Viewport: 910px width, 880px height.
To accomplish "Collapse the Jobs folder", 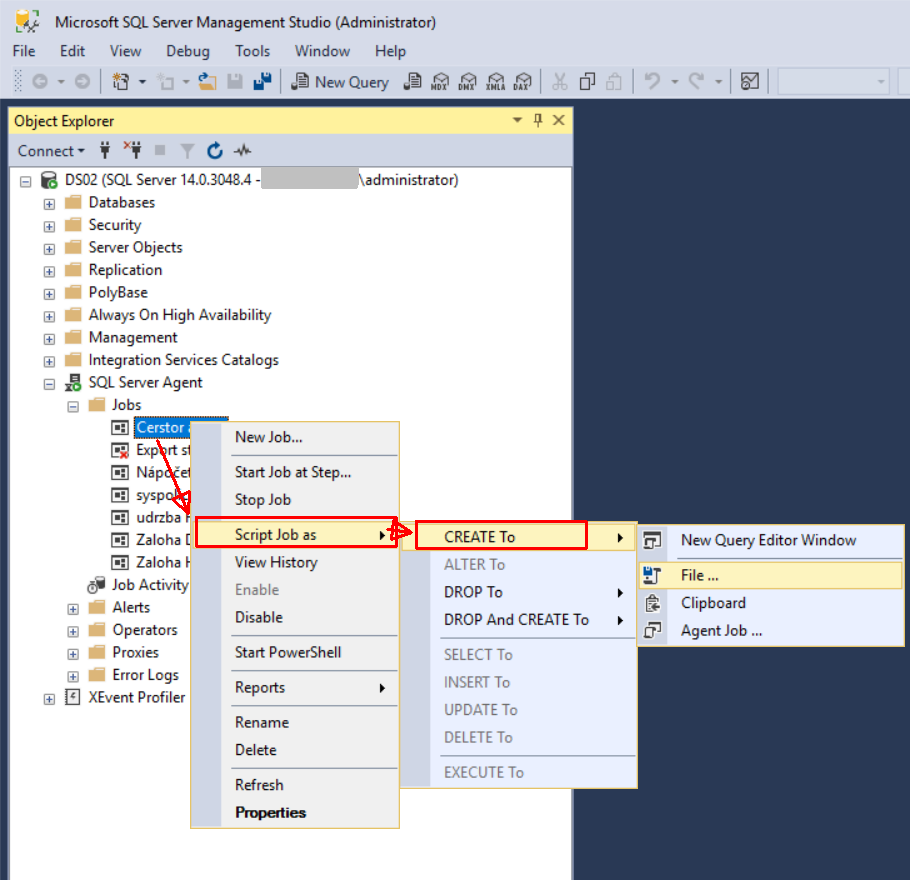I will tap(73, 406).
